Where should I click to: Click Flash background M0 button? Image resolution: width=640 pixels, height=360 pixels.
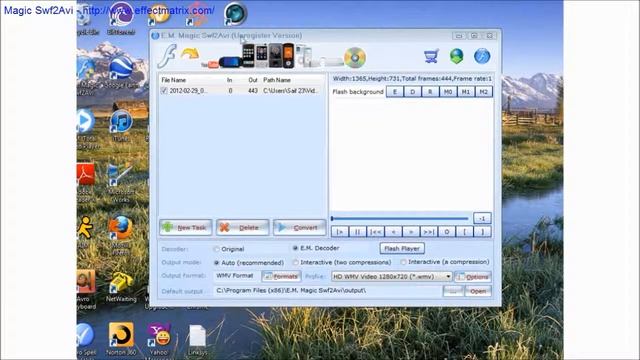point(448,92)
